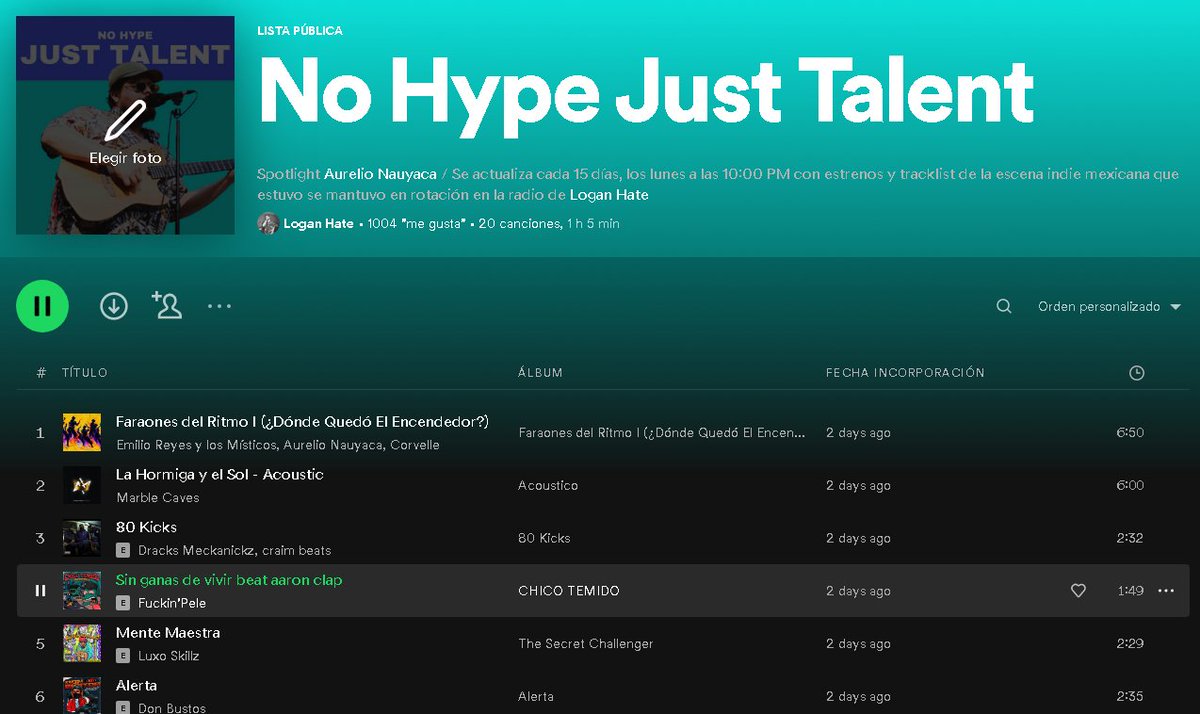This screenshot has width=1200, height=714.
Task: Click the 2:29 duration of Mente Maestra
Action: point(1130,644)
